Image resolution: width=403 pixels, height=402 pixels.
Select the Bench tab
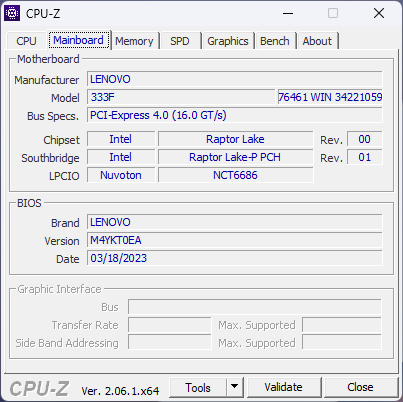coord(275,41)
